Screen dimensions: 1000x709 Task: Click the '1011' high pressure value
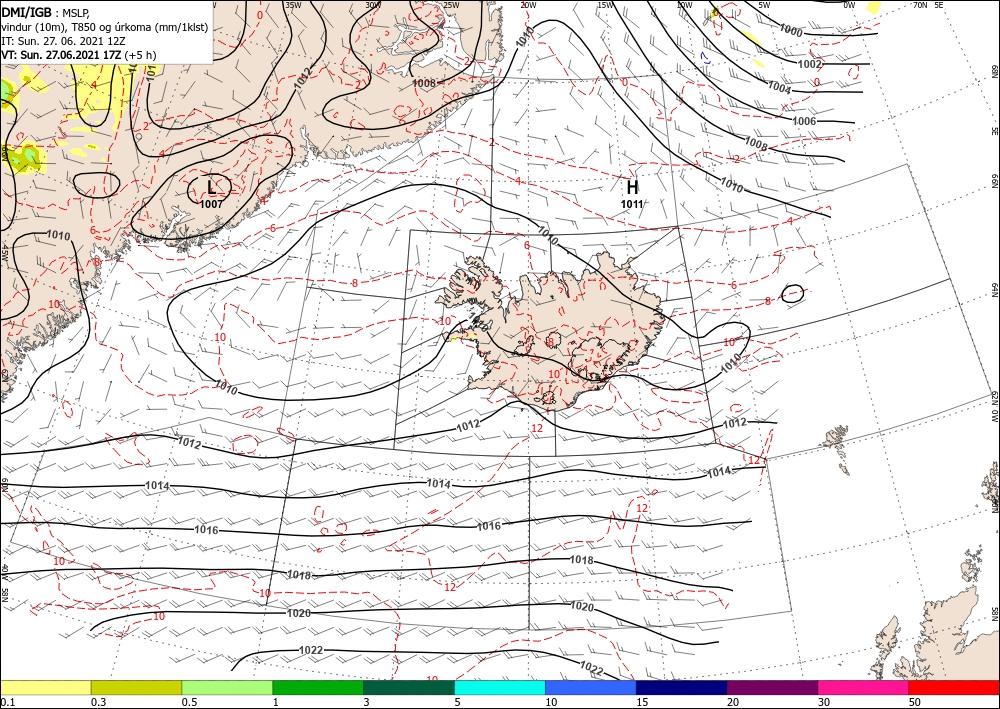pos(632,204)
